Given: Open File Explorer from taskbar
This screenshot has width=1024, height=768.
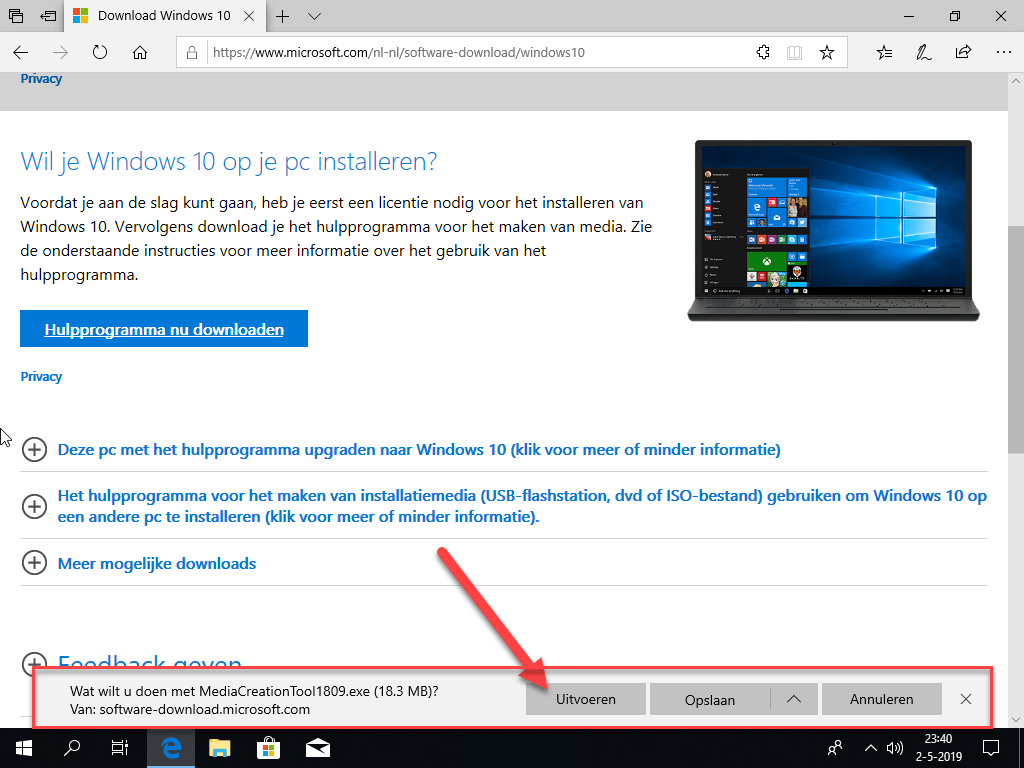Looking at the screenshot, I should tap(219, 748).
